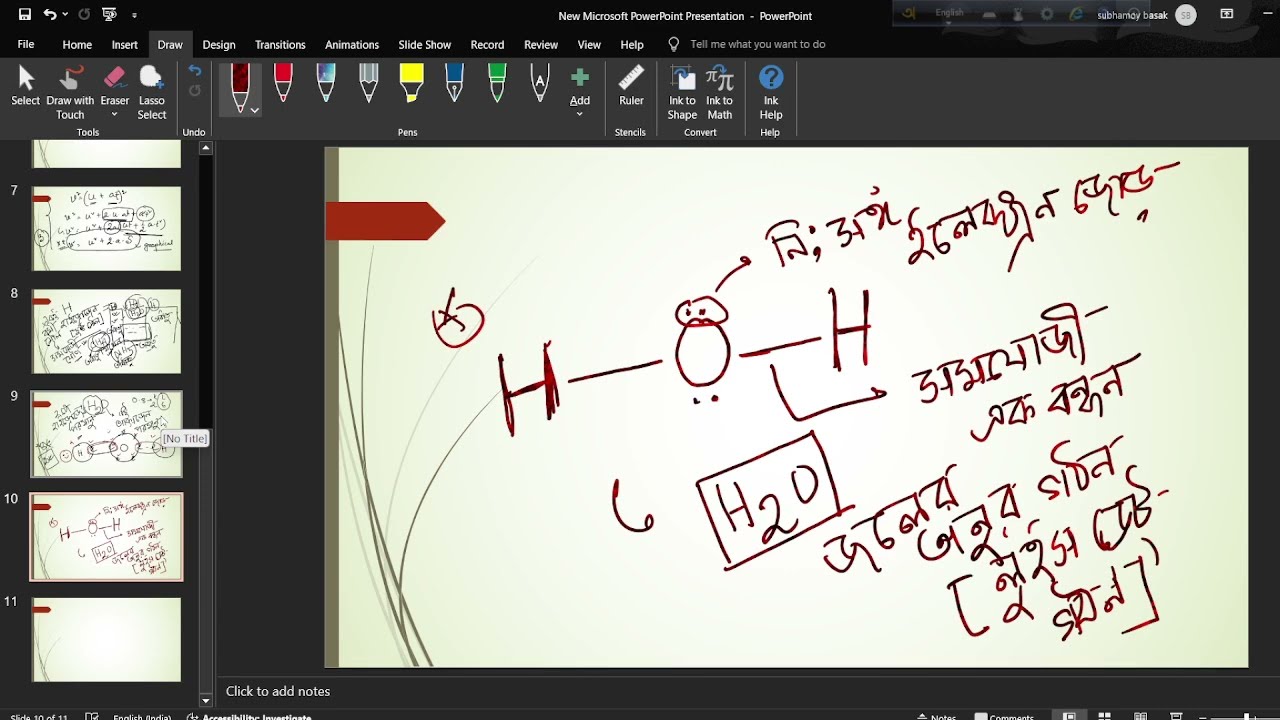Select the action pen marked A
The width and height of the screenshot is (1280, 720).
(x=540, y=84)
